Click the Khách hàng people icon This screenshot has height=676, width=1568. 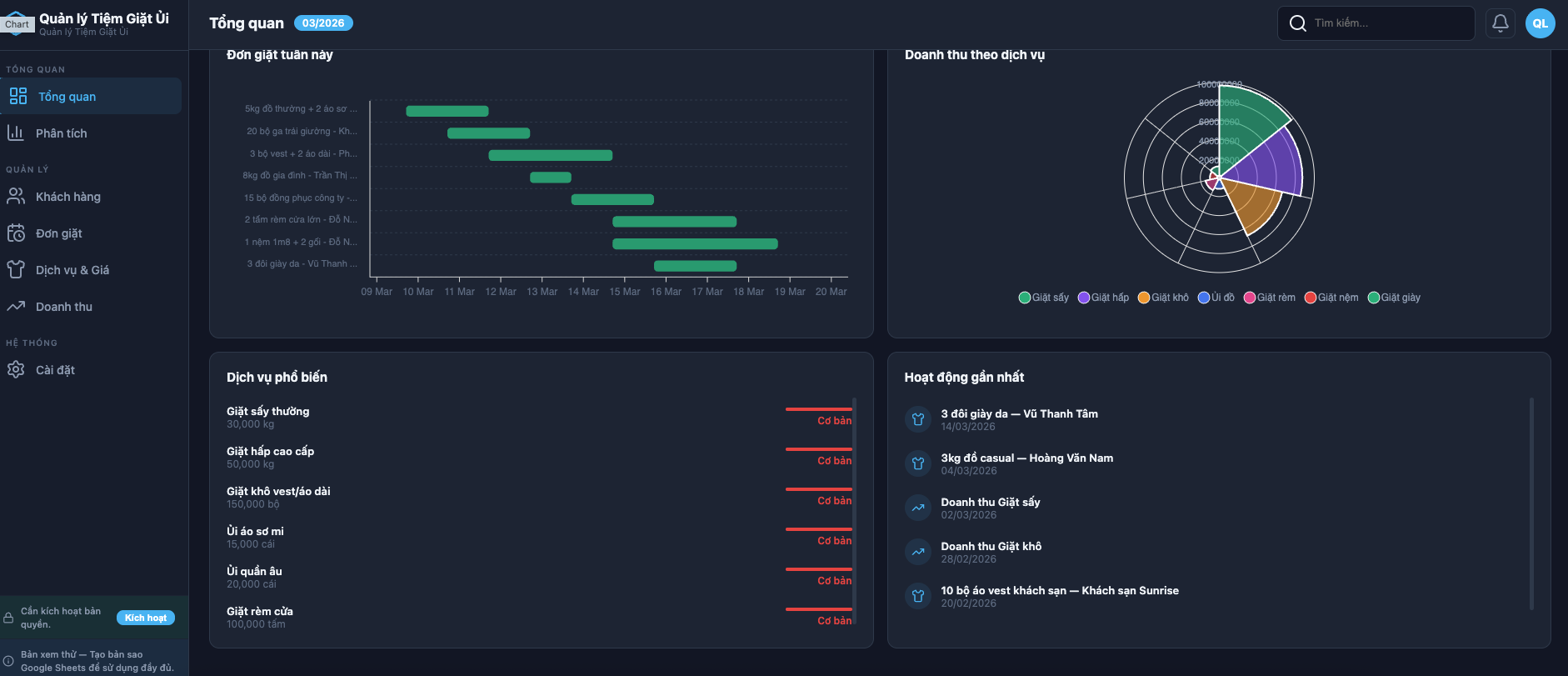[x=16, y=196]
